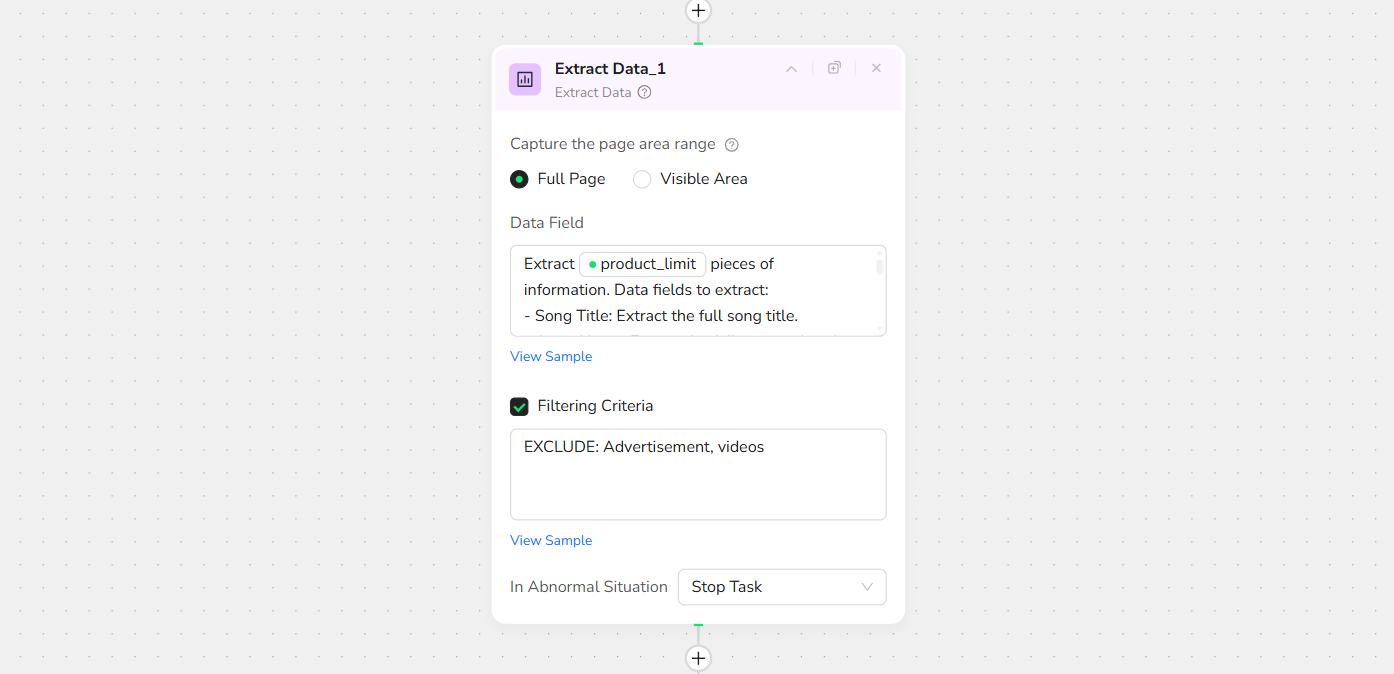Open help for Capture the page area range
This screenshot has width=1394, height=674.
(x=731, y=145)
